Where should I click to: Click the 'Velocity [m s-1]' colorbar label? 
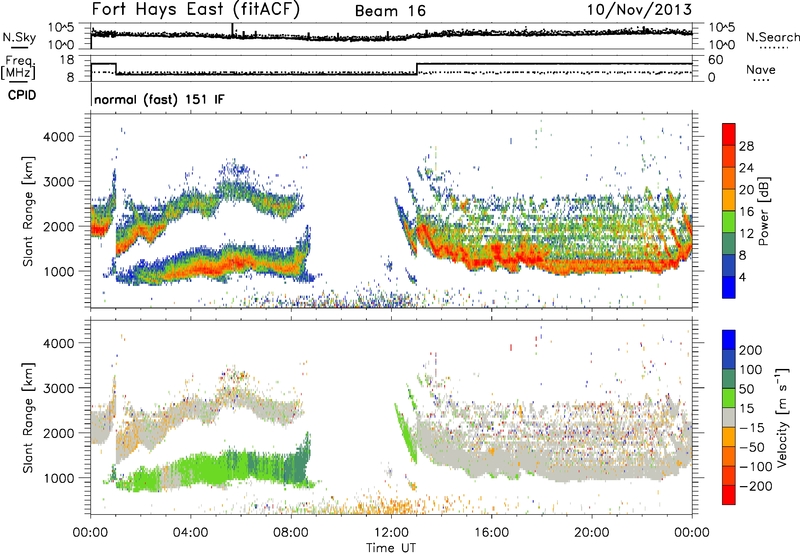tap(782, 417)
